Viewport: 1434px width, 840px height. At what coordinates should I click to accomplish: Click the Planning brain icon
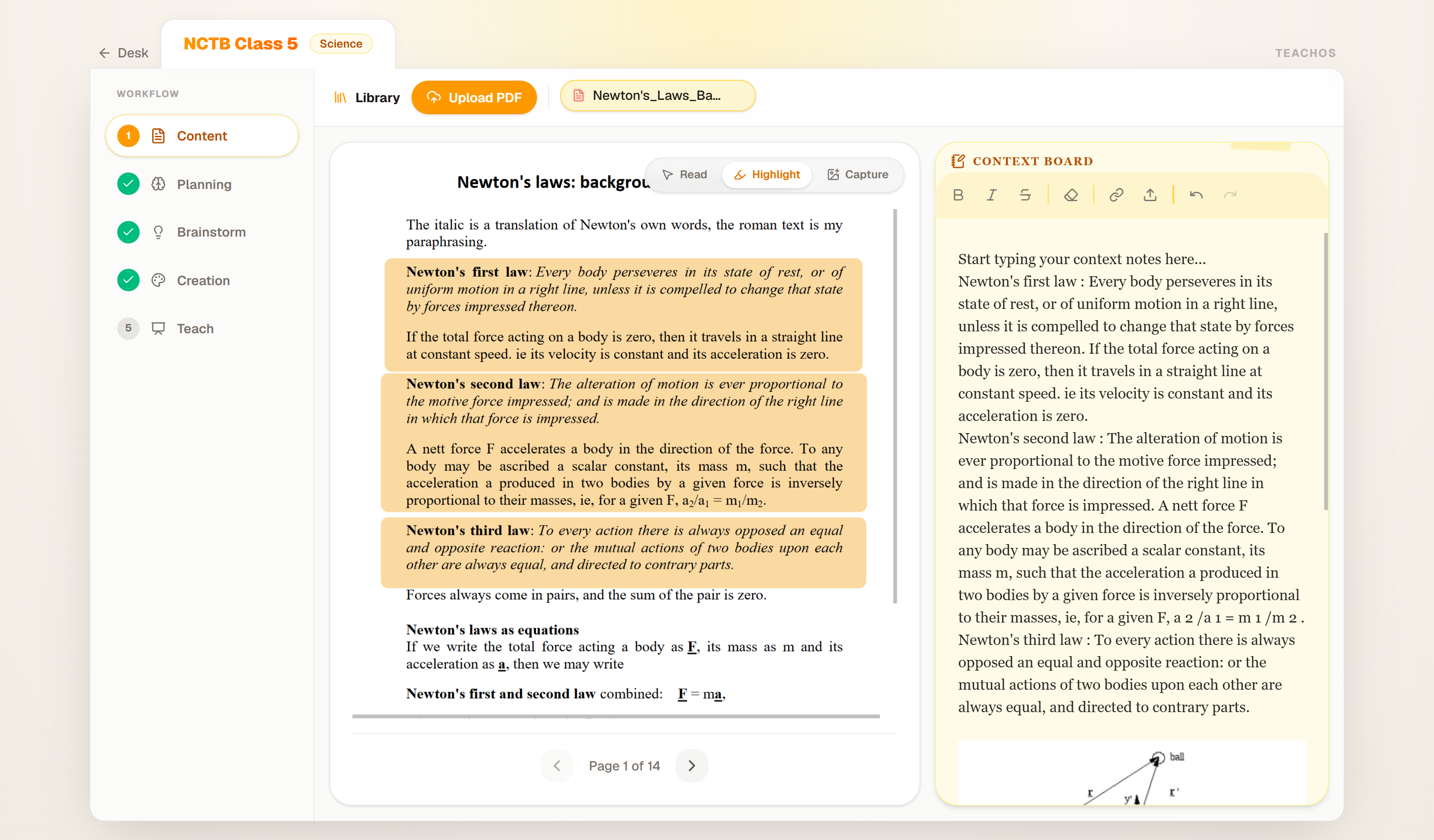158,184
